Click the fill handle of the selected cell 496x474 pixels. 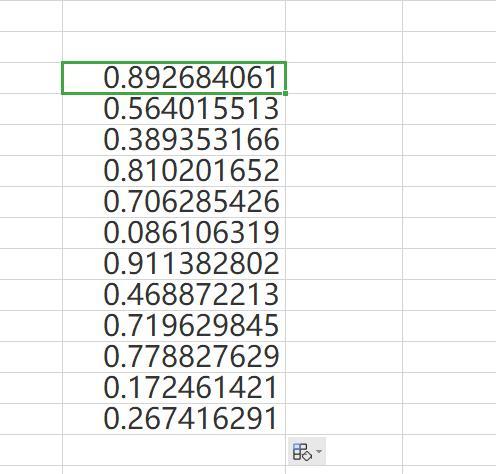coord(285,94)
